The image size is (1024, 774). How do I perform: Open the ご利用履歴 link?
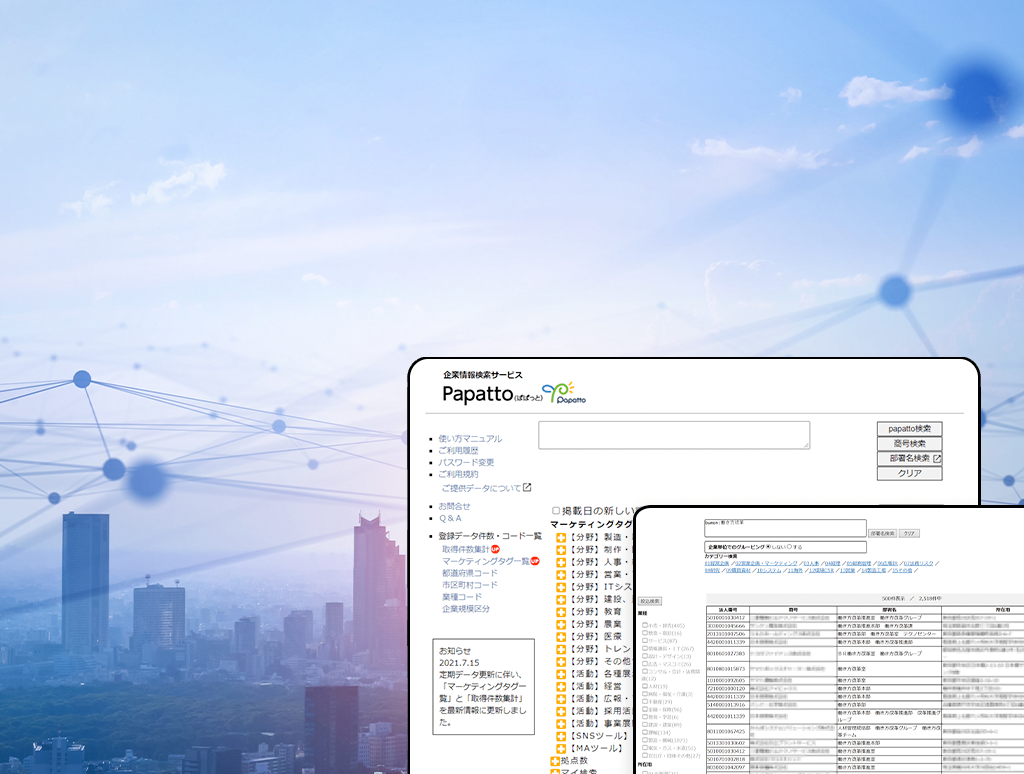(x=458, y=450)
